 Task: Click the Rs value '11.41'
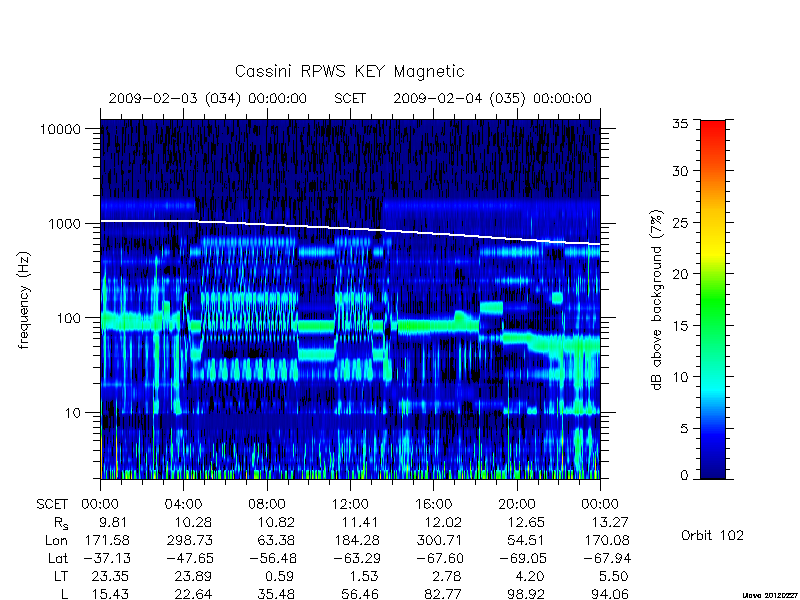tap(360, 522)
